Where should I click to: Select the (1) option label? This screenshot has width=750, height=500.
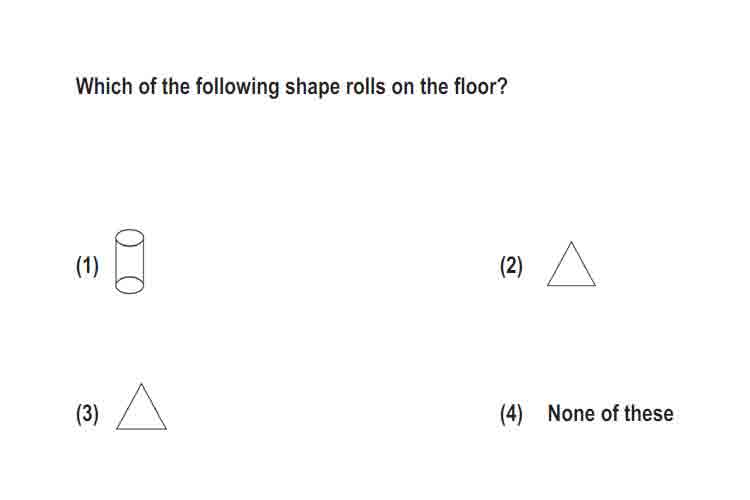[87, 266]
